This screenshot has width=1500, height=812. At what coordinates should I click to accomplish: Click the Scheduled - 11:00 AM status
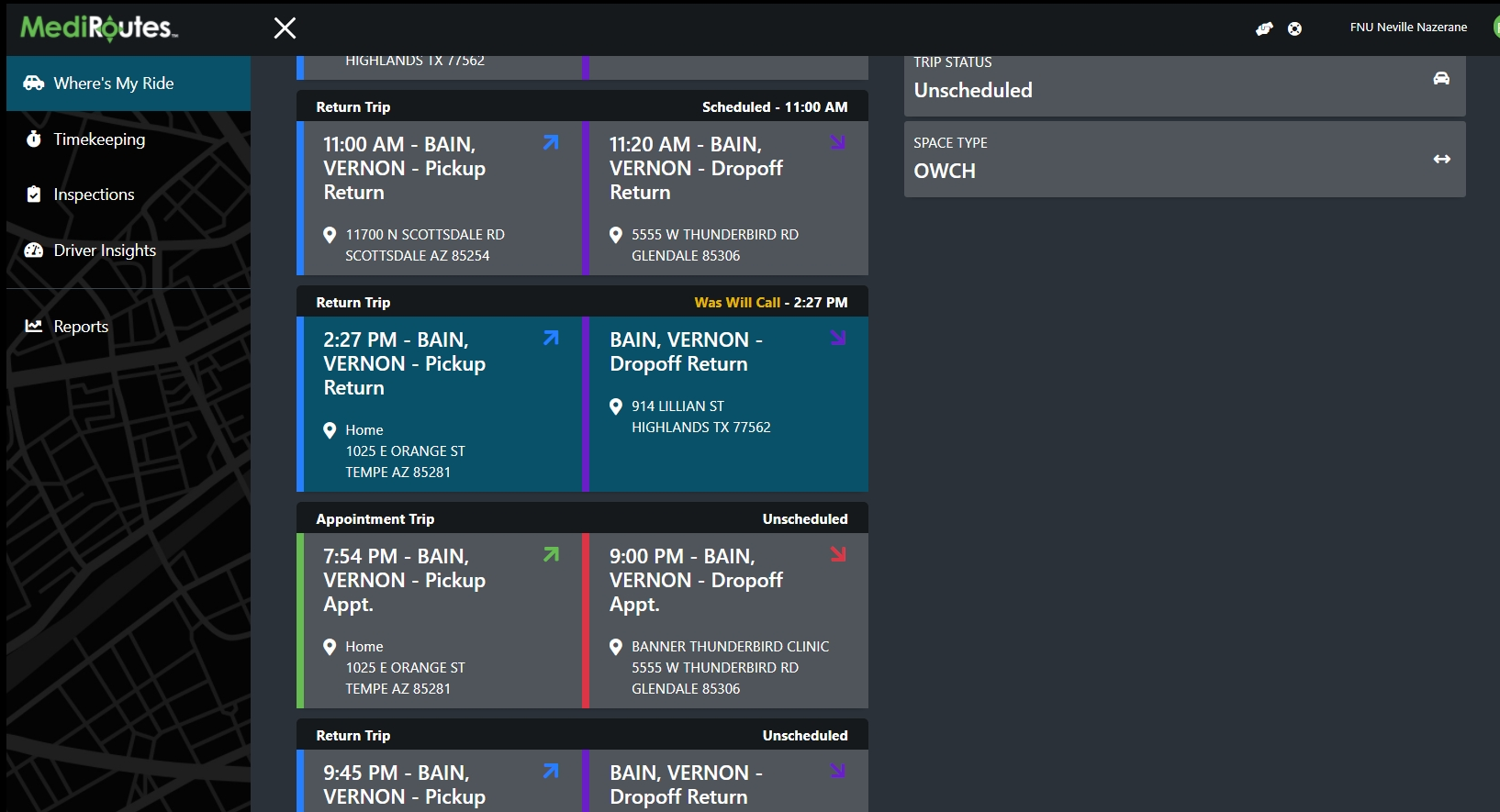point(775,107)
